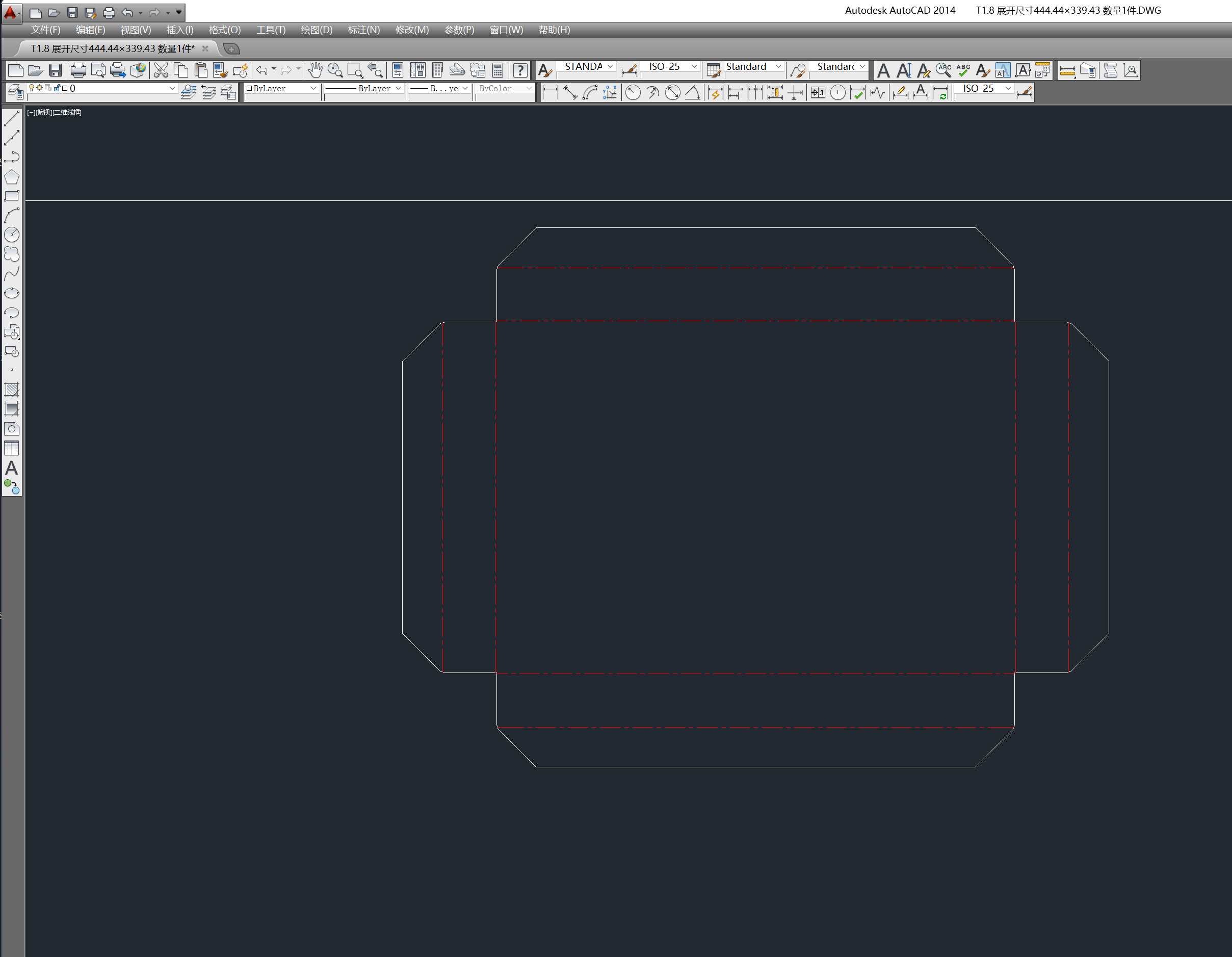Open the 文件(F) menu

pyautogui.click(x=46, y=30)
